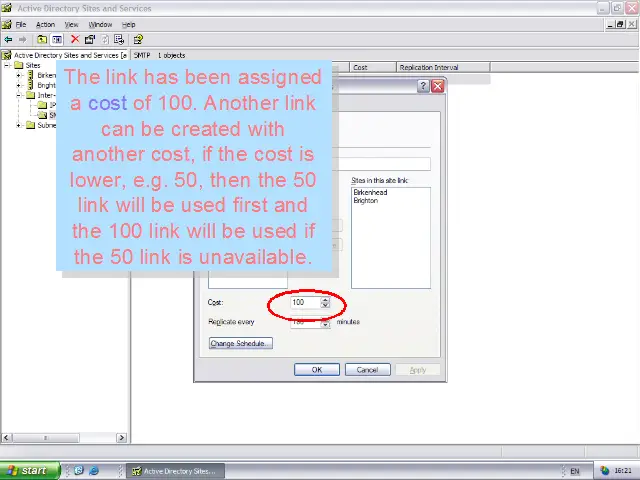Expand the Subnets tree node
Screen dimensions: 640x480
coord(19,125)
